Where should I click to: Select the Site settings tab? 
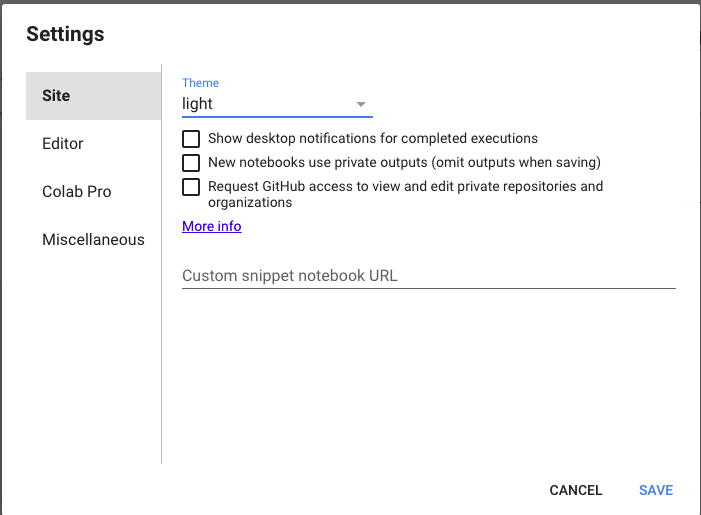click(x=93, y=96)
